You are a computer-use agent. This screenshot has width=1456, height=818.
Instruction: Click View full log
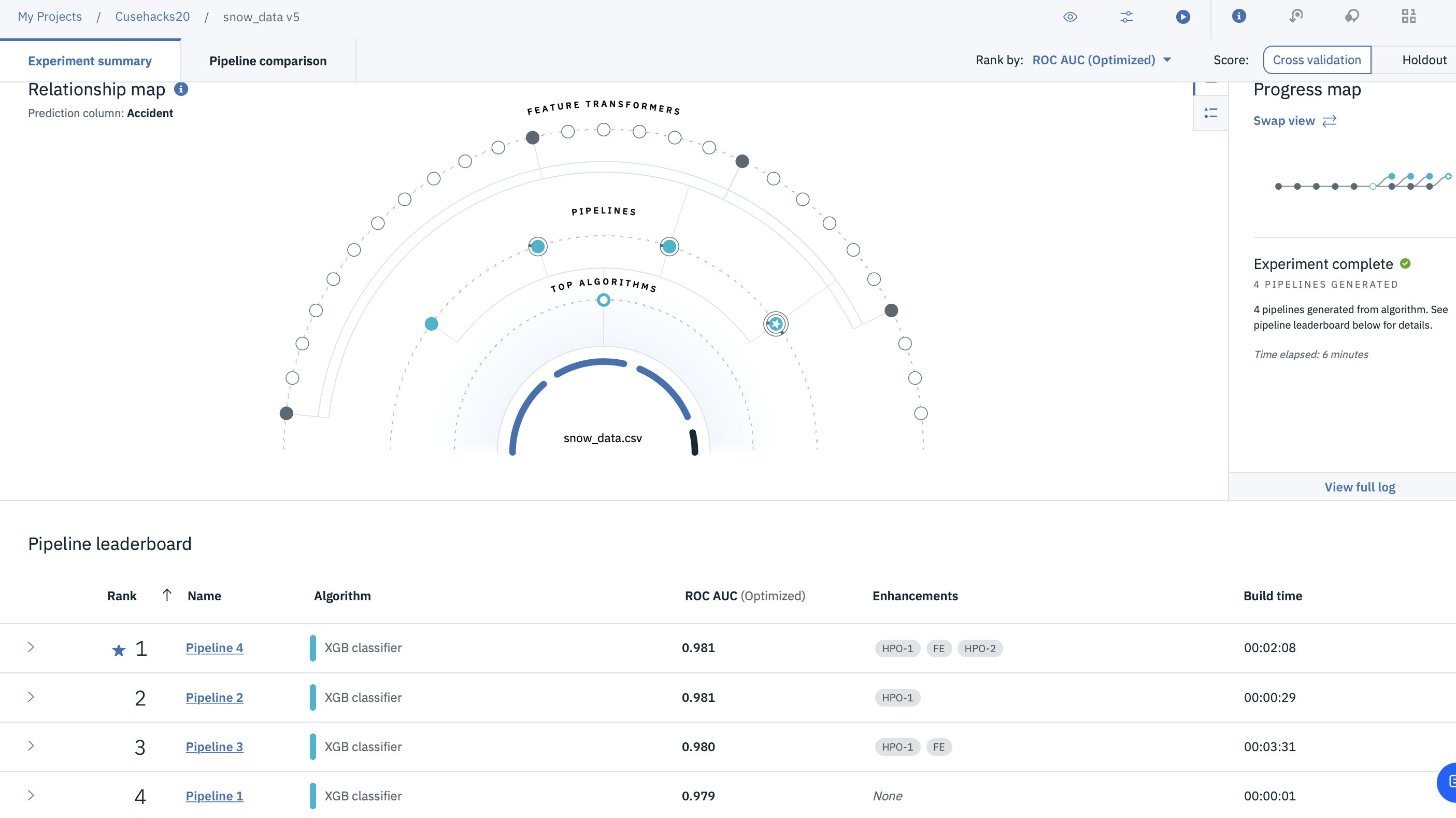pos(1359,487)
